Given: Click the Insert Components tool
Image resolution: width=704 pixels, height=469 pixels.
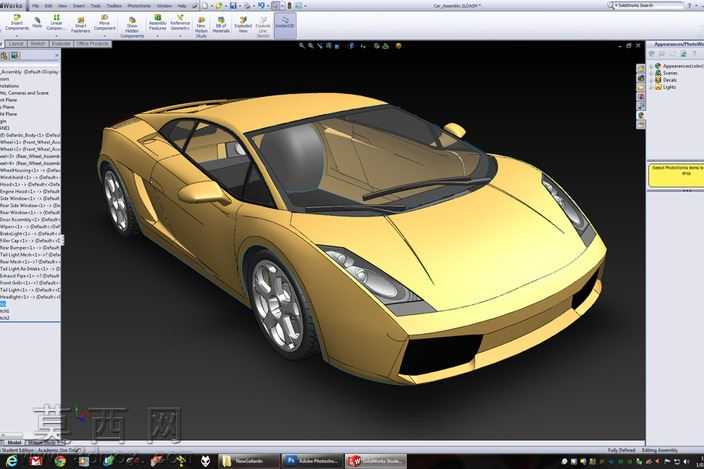Looking at the screenshot, I should [x=17, y=22].
